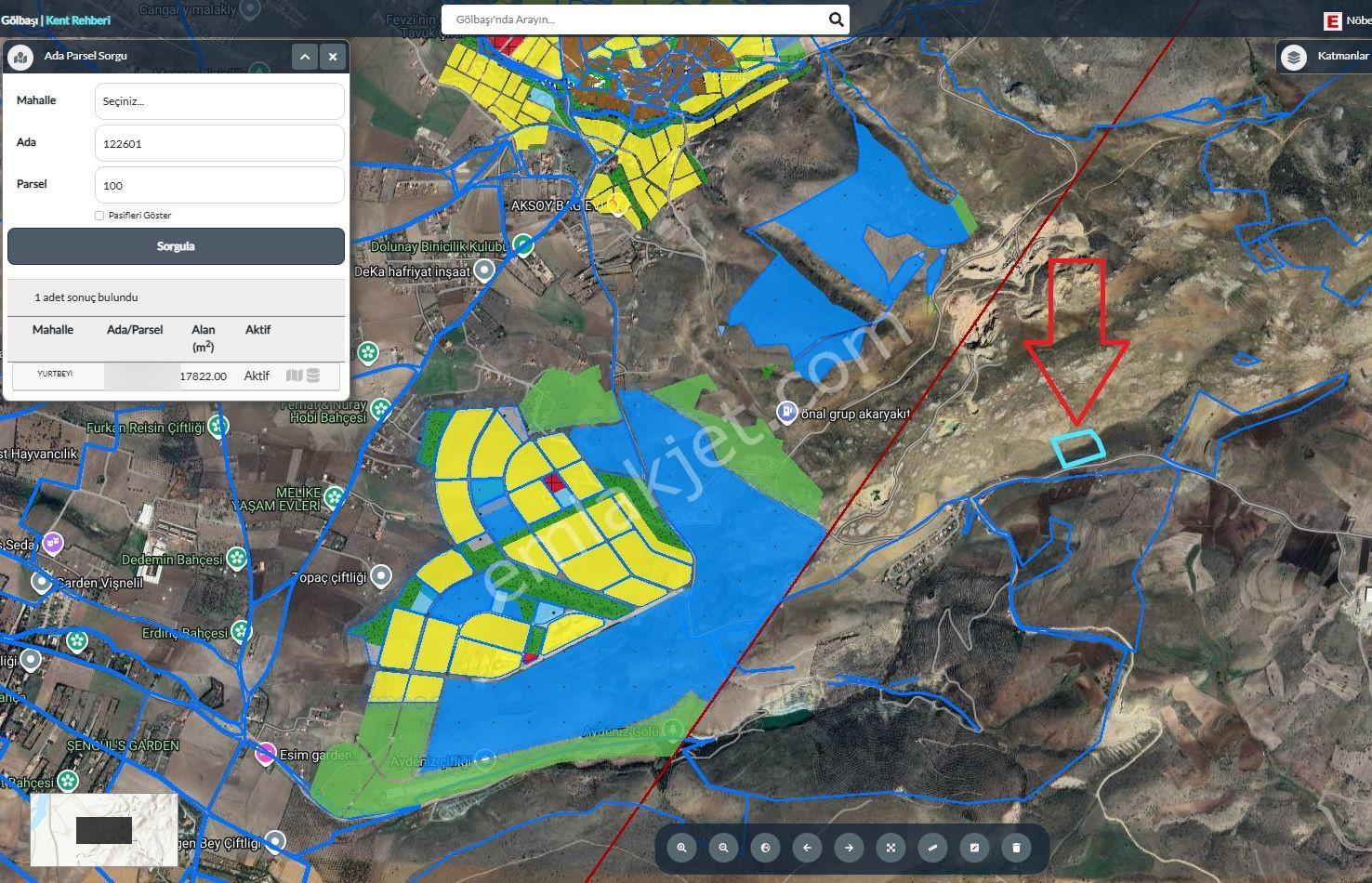Click the Furkan Reisin Çiftliği marker
This screenshot has width=1372, height=883.
pyautogui.click(x=218, y=427)
